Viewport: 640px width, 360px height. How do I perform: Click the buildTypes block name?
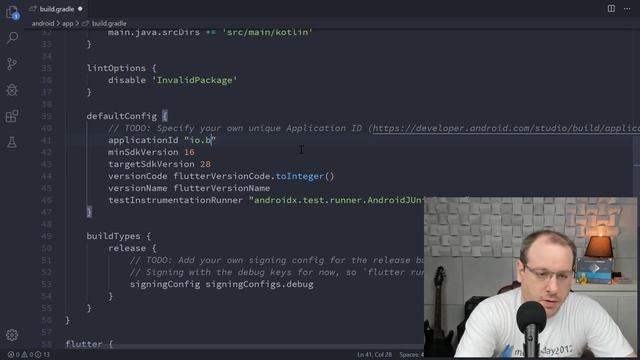pyautogui.click(x=113, y=236)
